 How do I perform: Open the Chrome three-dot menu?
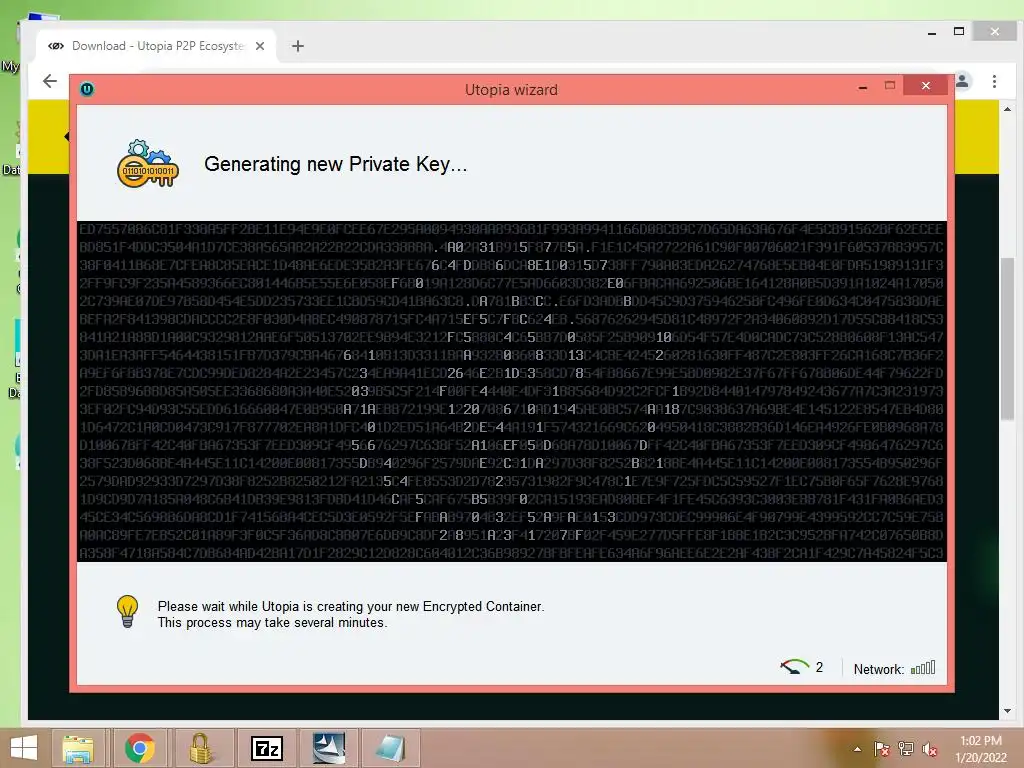pos(994,81)
